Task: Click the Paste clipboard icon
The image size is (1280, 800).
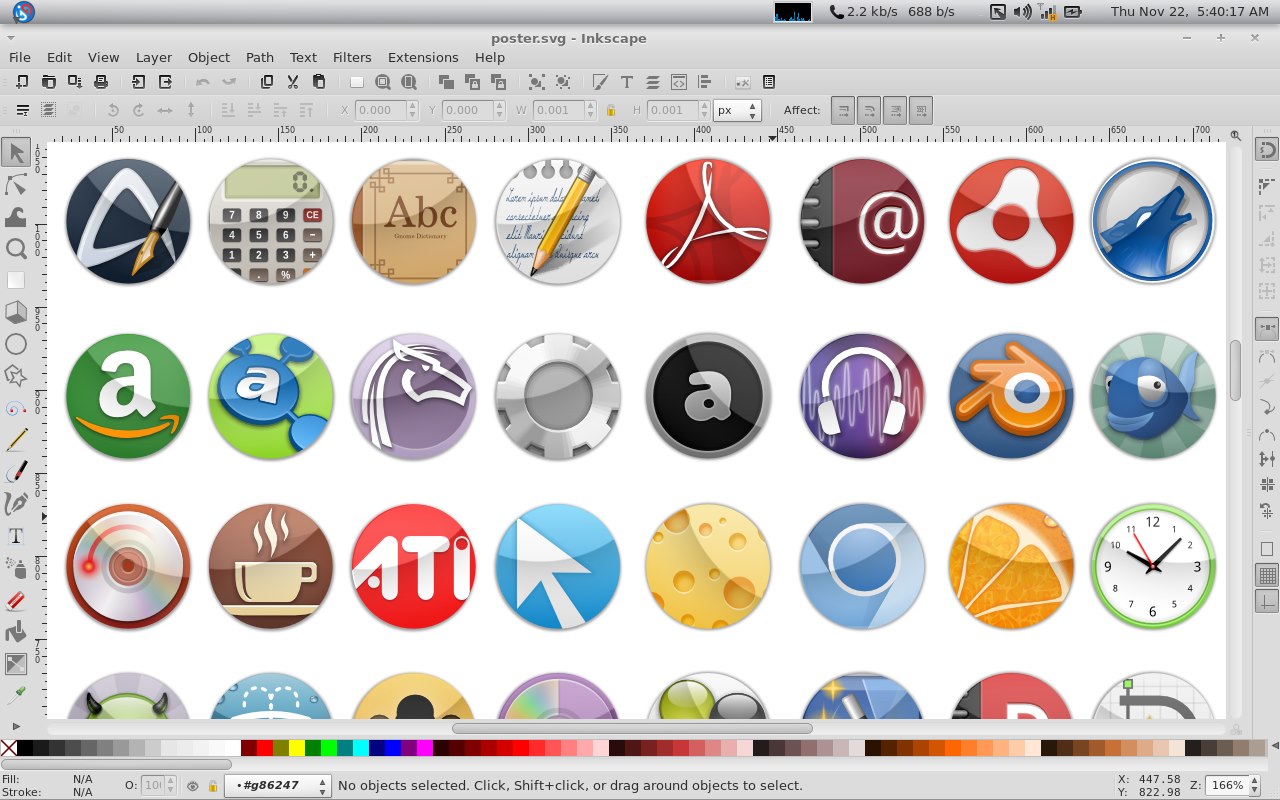Action: [x=319, y=82]
